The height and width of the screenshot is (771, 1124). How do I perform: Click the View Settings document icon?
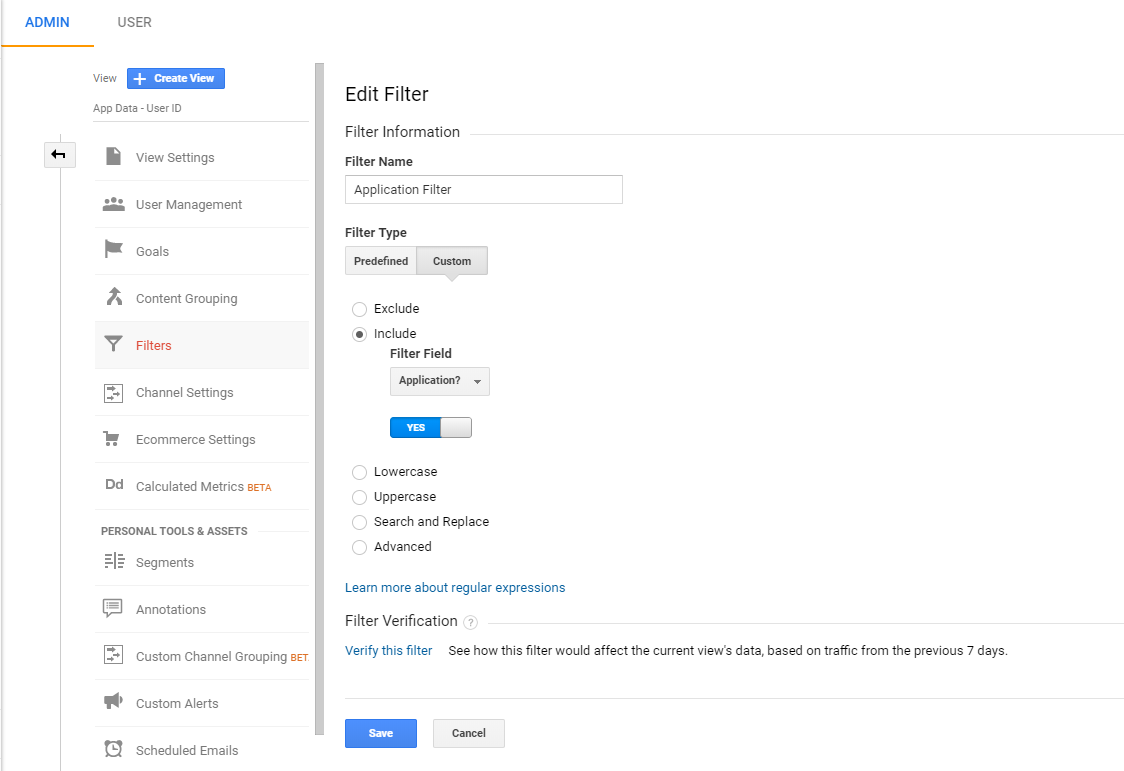tap(114, 157)
